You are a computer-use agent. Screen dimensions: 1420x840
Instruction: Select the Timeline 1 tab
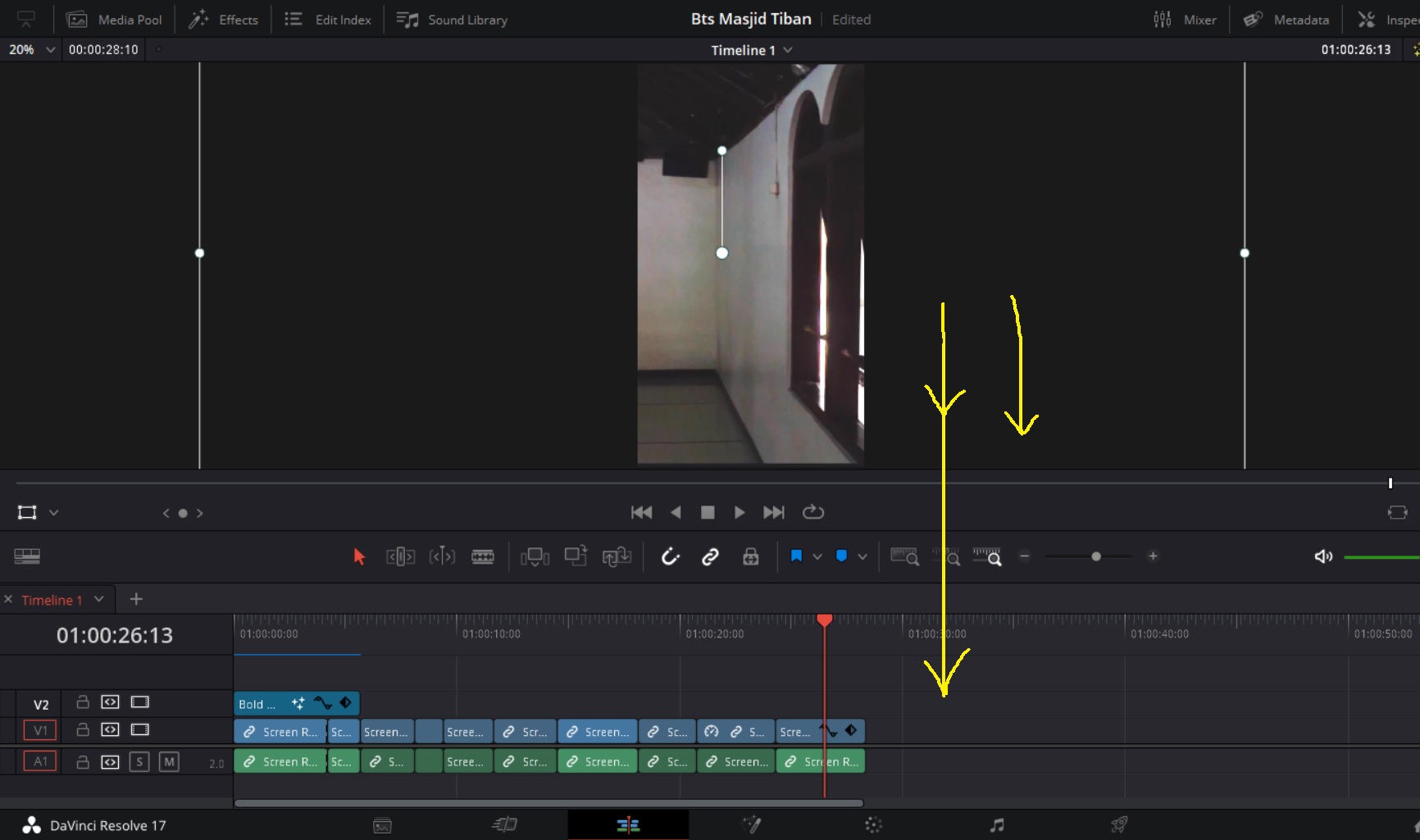point(52,600)
